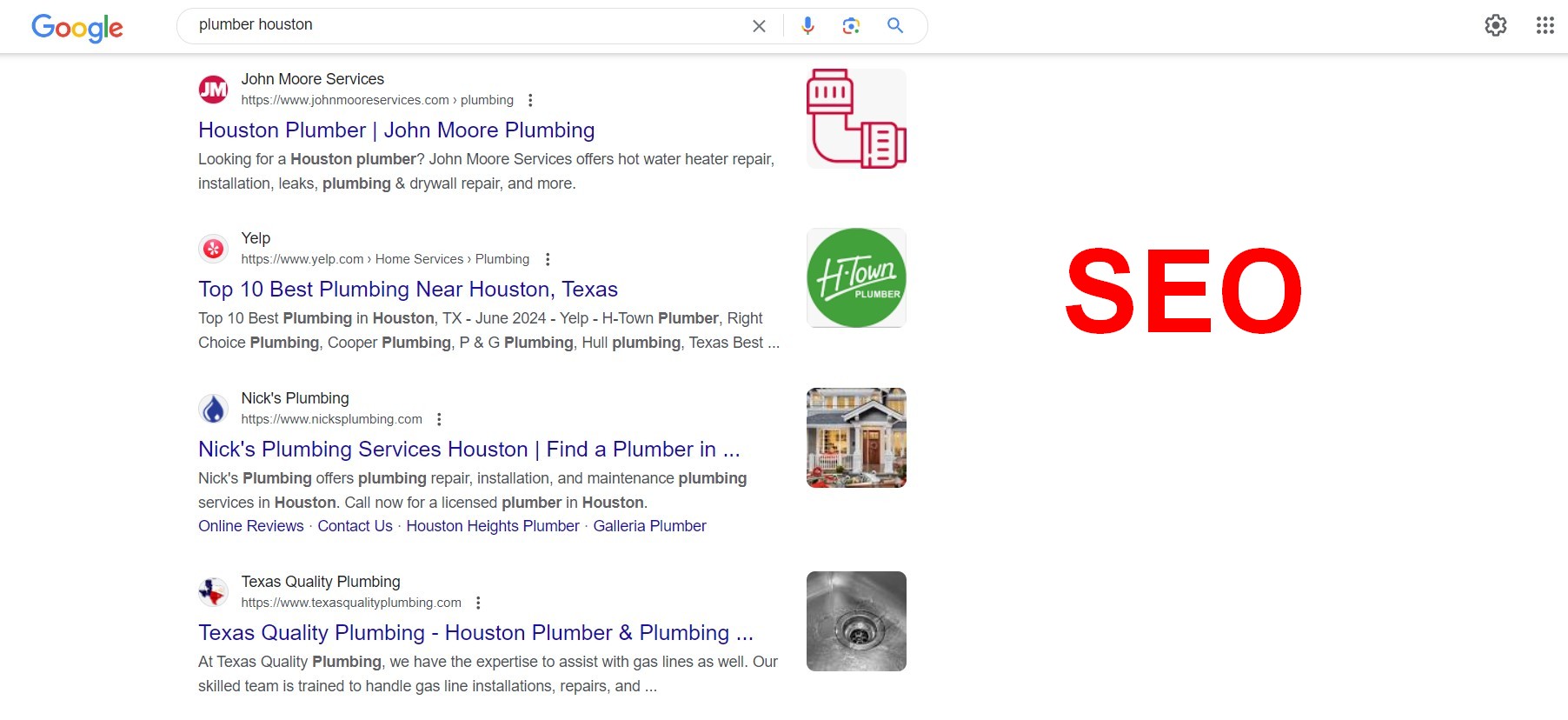Image resolution: width=1568 pixels, height=720 pixels.
Task: Clear the search box text
Action: point(759,26)
